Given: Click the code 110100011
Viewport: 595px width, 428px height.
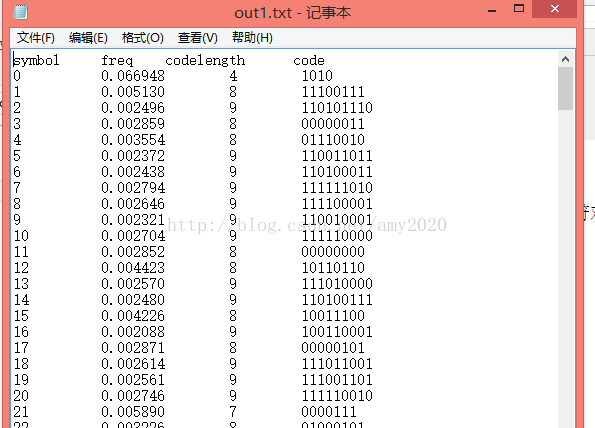Looking at the screenshot, I should 337,172.
